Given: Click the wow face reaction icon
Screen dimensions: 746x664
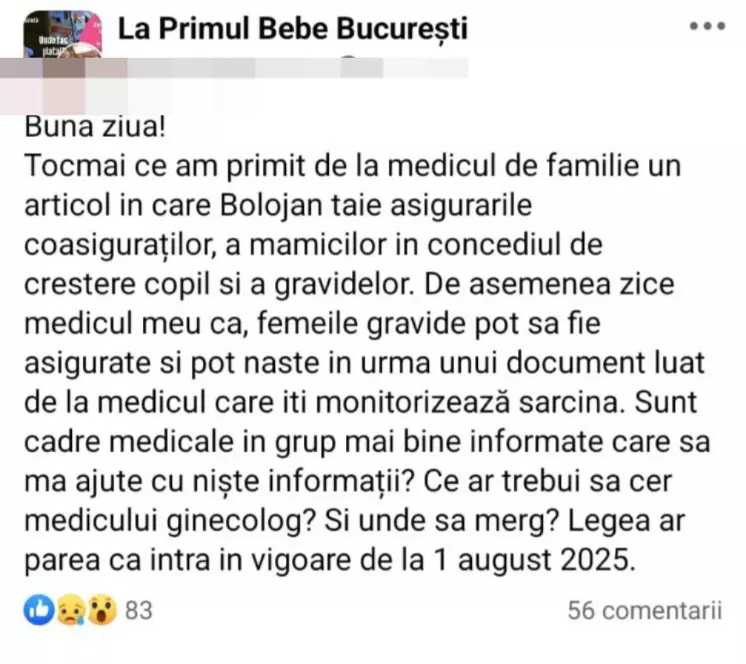Looking at the screenshot, I should (101, 609).
